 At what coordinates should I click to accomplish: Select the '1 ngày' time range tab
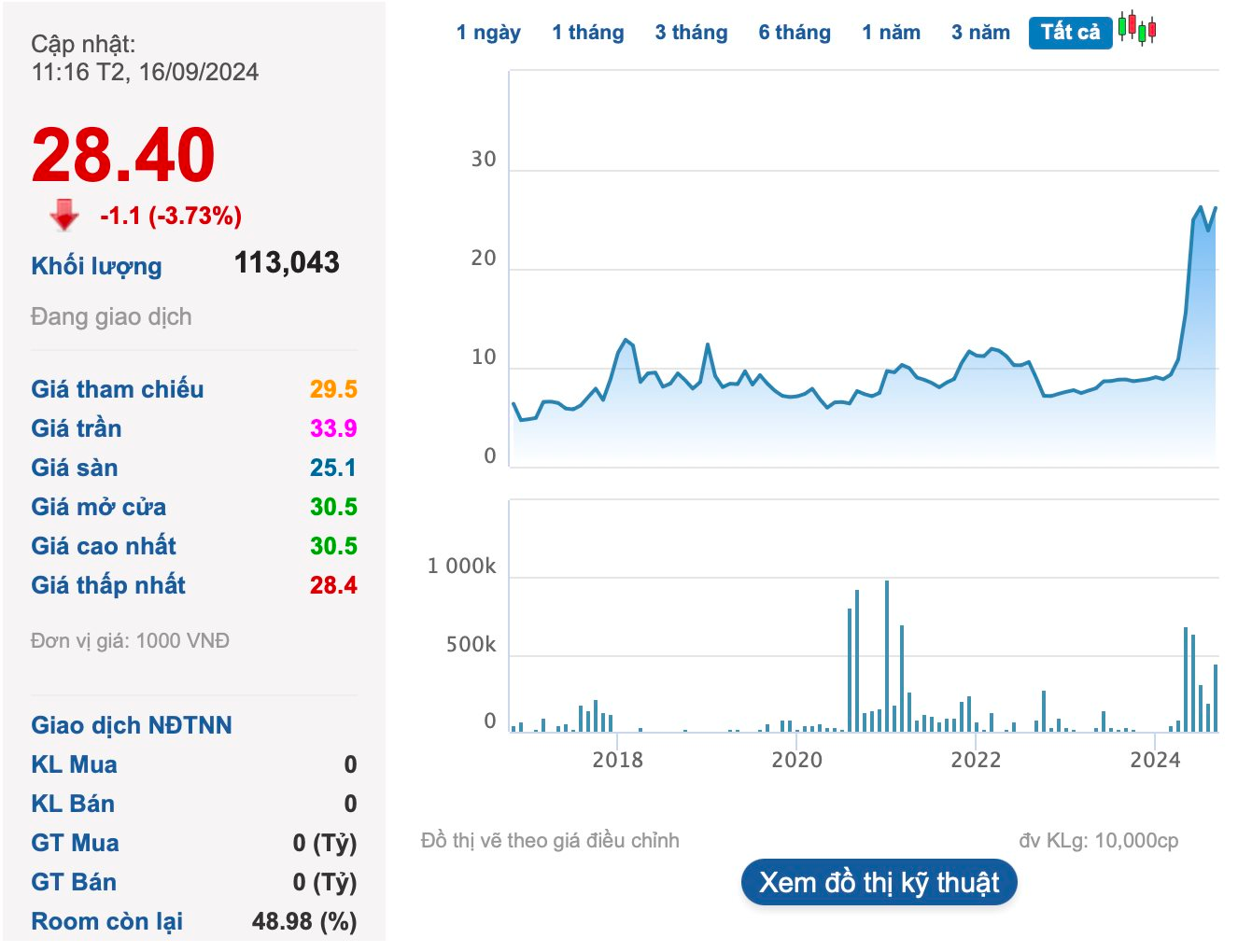tap(488, 33)
